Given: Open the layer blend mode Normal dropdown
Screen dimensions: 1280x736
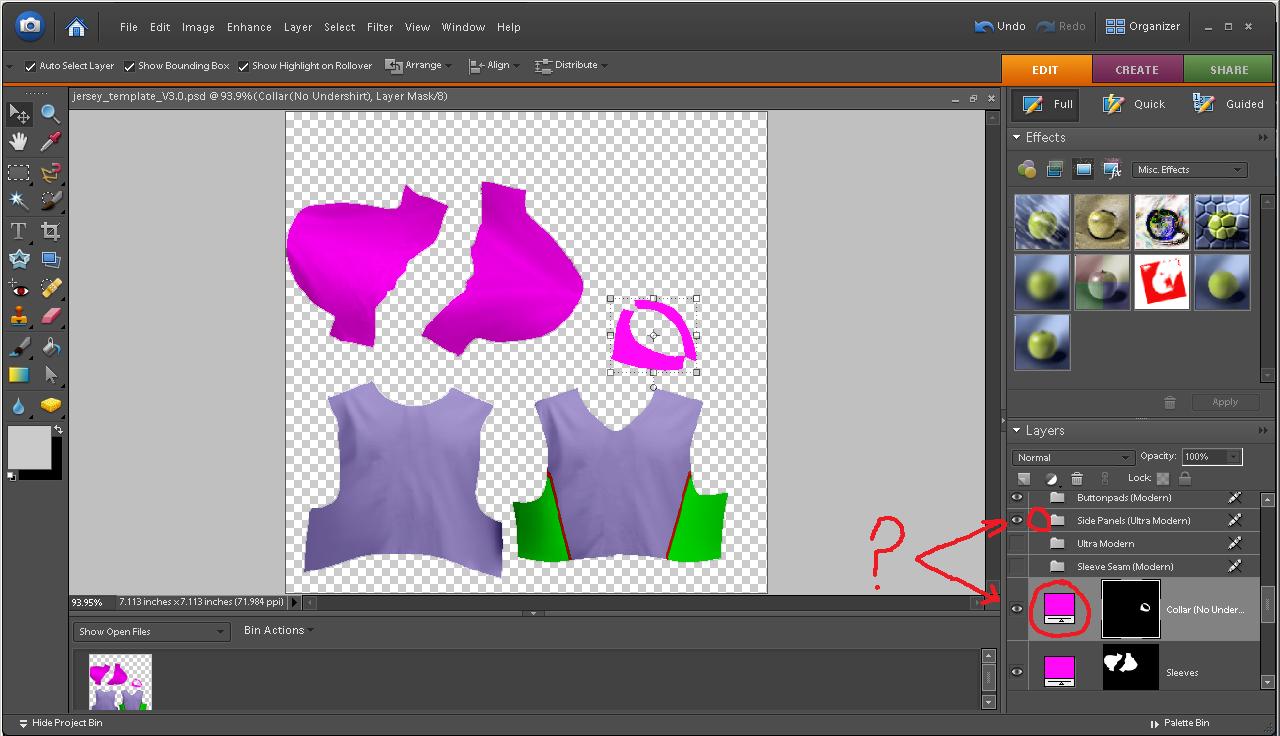Looking at the screenshot, I should point(1072,457).
